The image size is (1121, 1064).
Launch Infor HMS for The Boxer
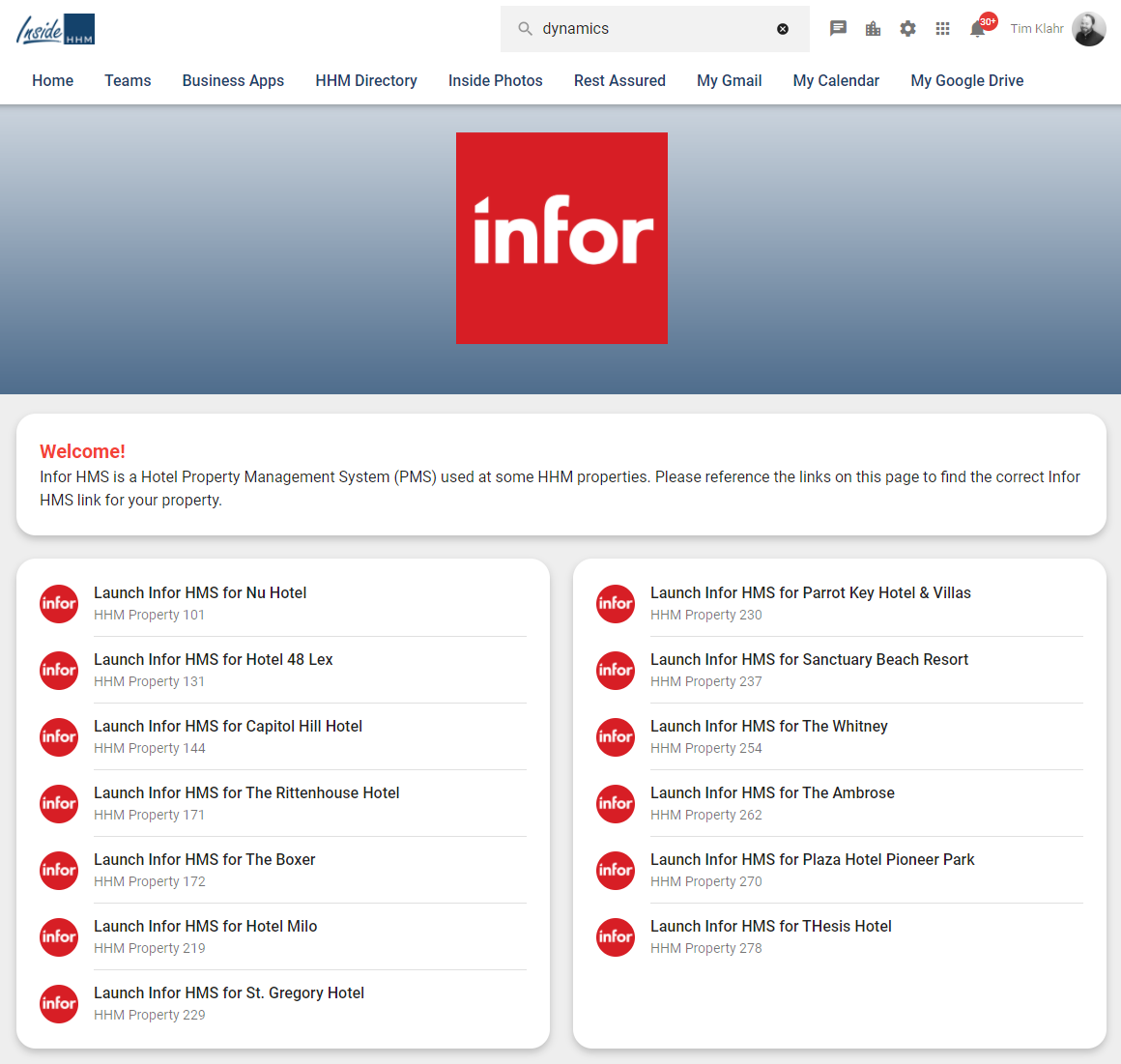pos(205,859)
